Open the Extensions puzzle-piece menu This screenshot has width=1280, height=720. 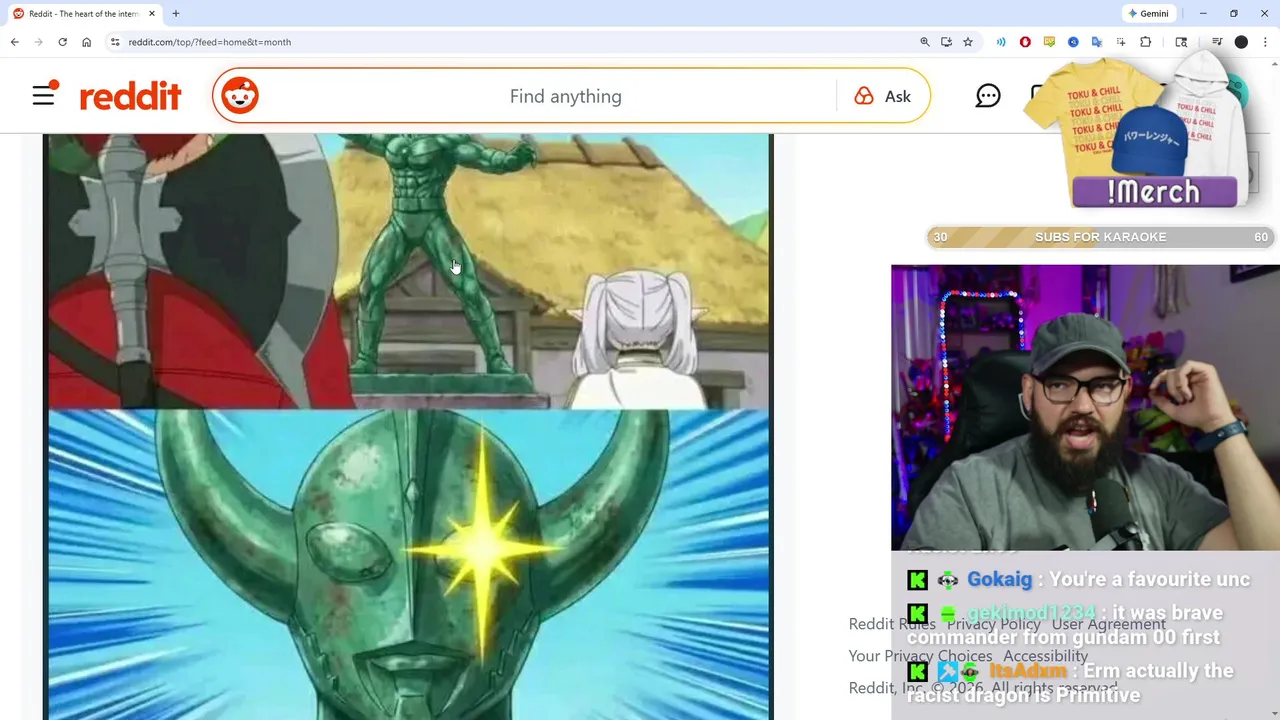click(x=1146, y=42)
